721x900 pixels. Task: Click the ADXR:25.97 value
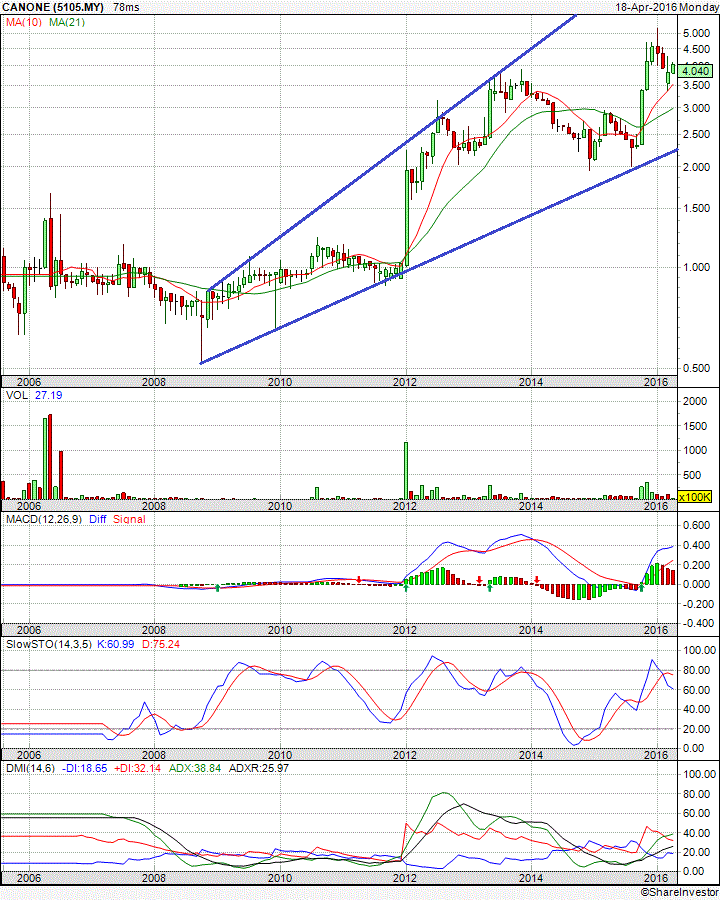tap(257, 768)
